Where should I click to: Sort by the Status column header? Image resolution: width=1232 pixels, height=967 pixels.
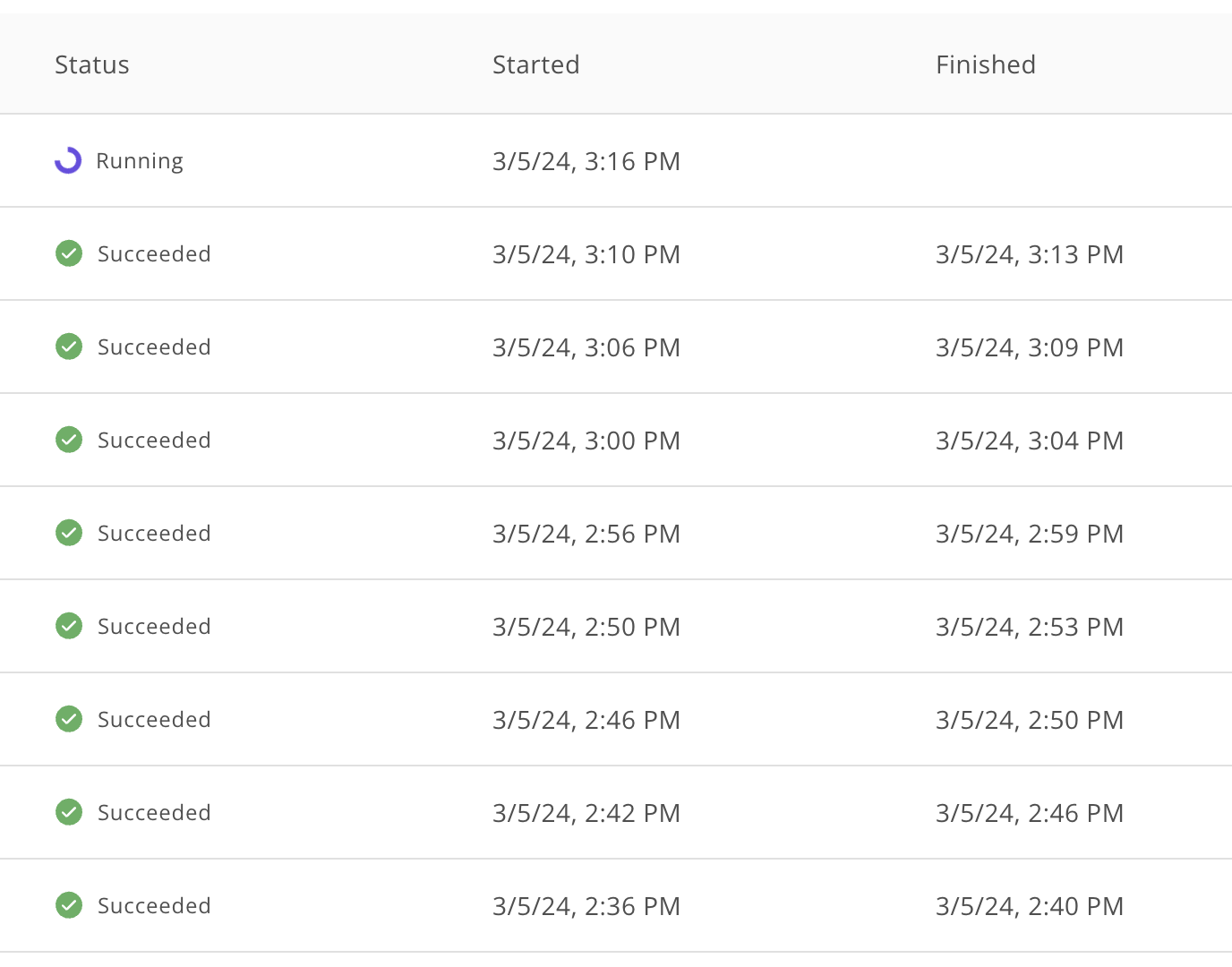coord(92,64)
